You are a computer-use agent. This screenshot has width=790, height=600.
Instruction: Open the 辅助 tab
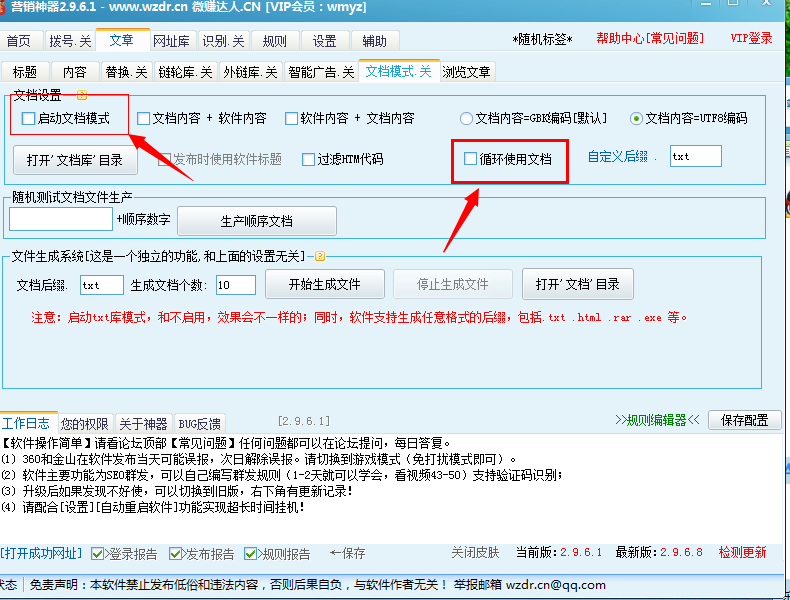[374, 41]
